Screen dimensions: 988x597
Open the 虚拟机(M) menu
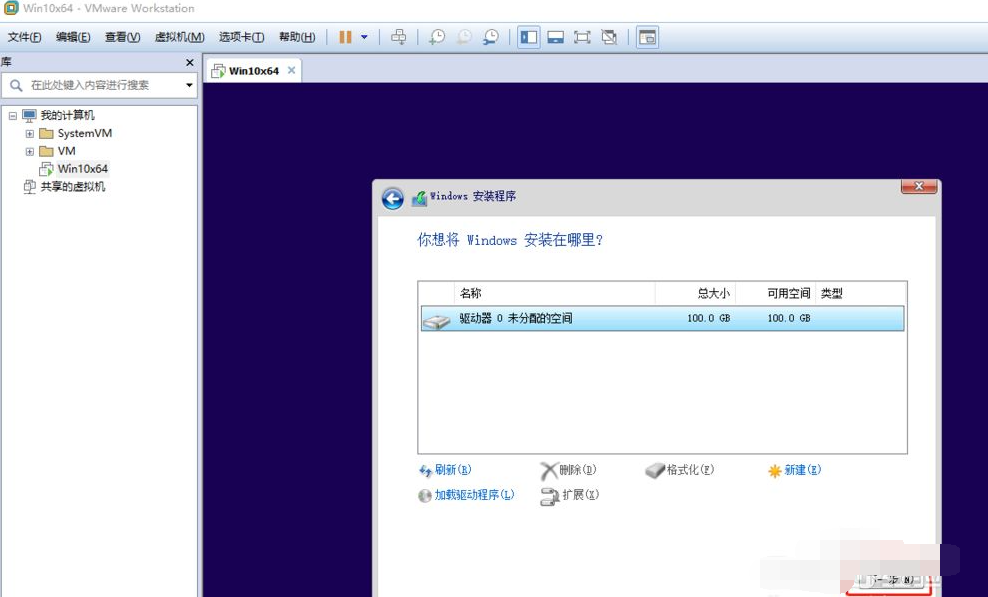[x=178, y=36]
